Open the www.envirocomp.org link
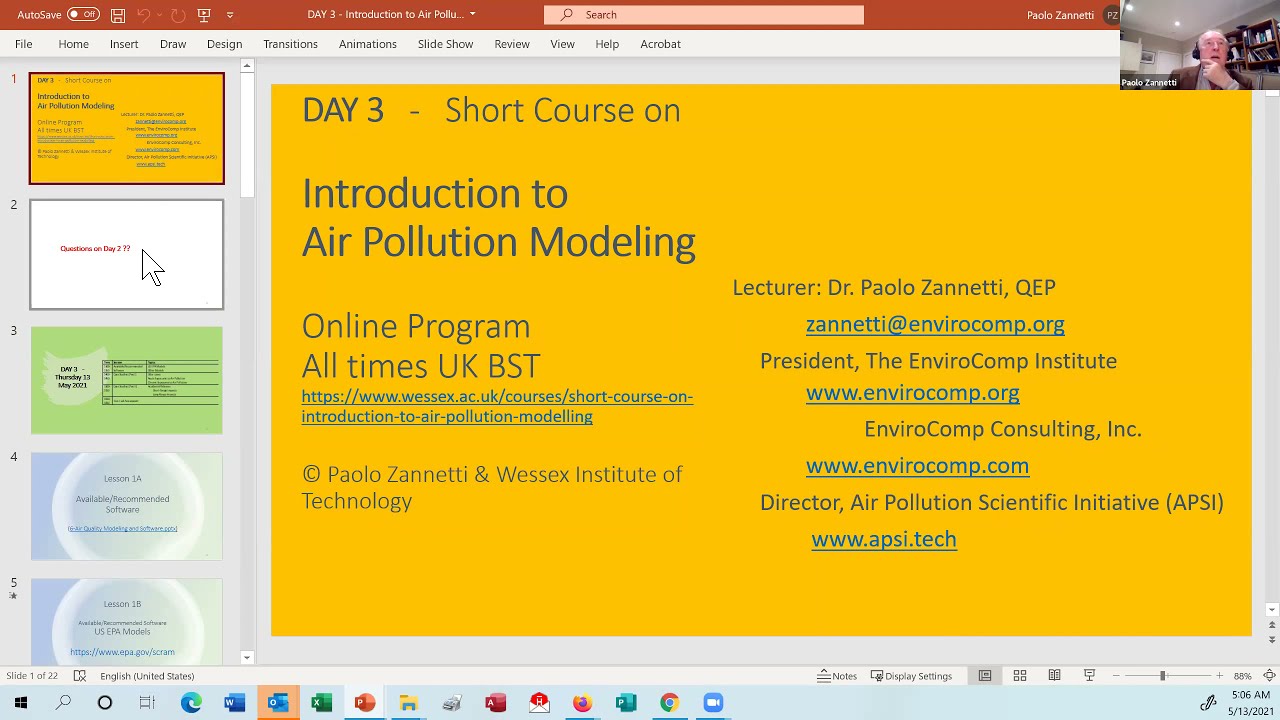This screenshot has width=1280, height=720. [x=912, y=392]
